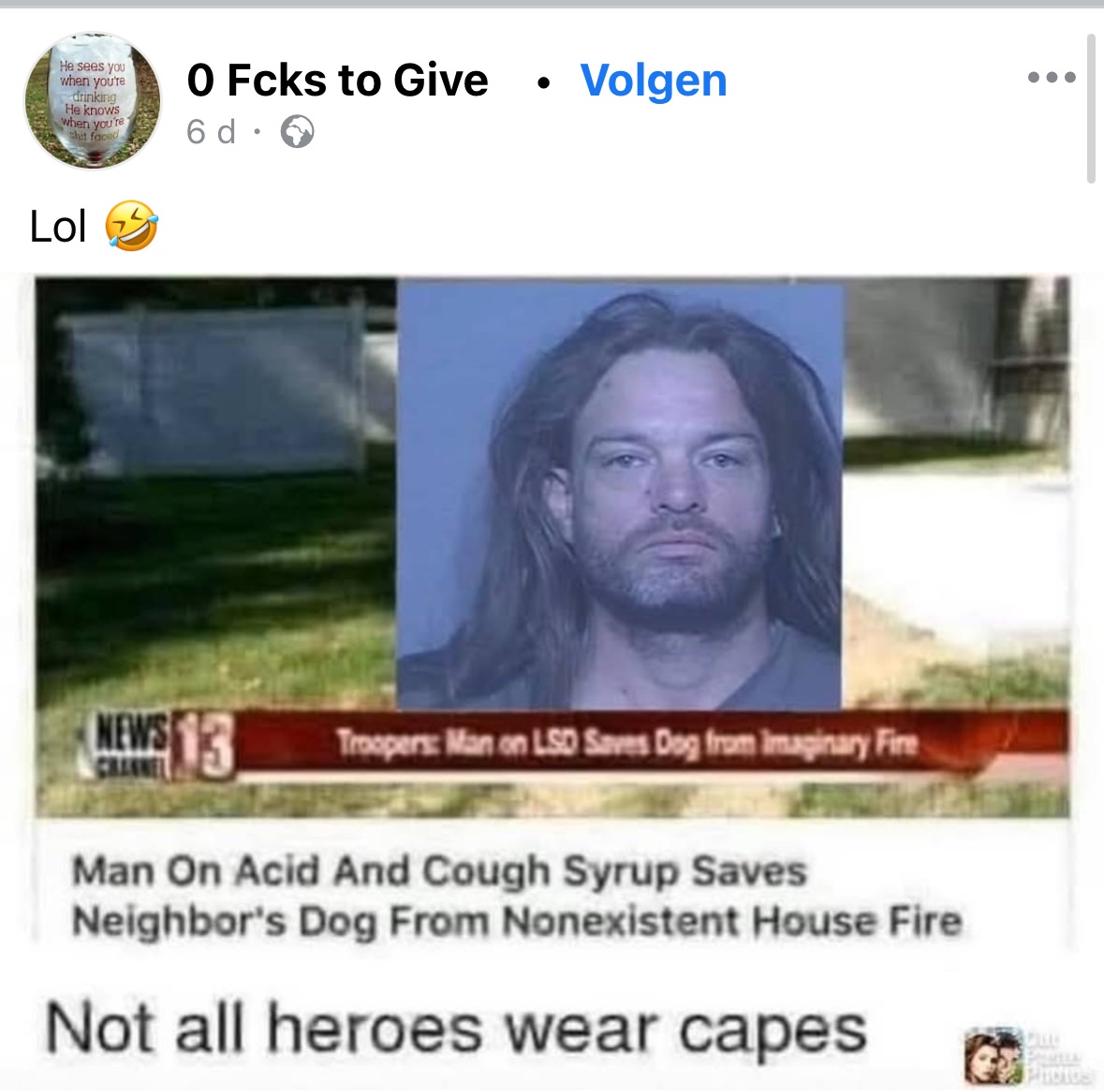Click the vertical scrollbar on right edge
The height and width of the screenshot is (1092, 1104).
pyautogui.click(x=1091, y=110)
